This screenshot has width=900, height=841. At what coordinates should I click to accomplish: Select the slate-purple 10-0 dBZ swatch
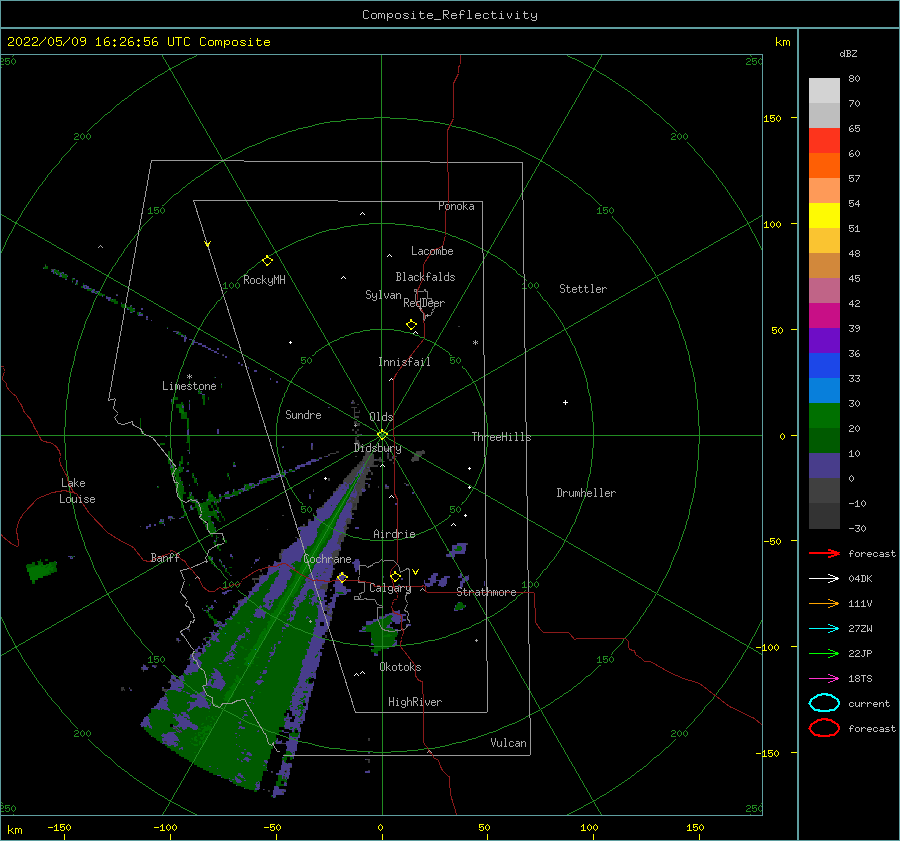pyautogui.click(x=824, y=466)
